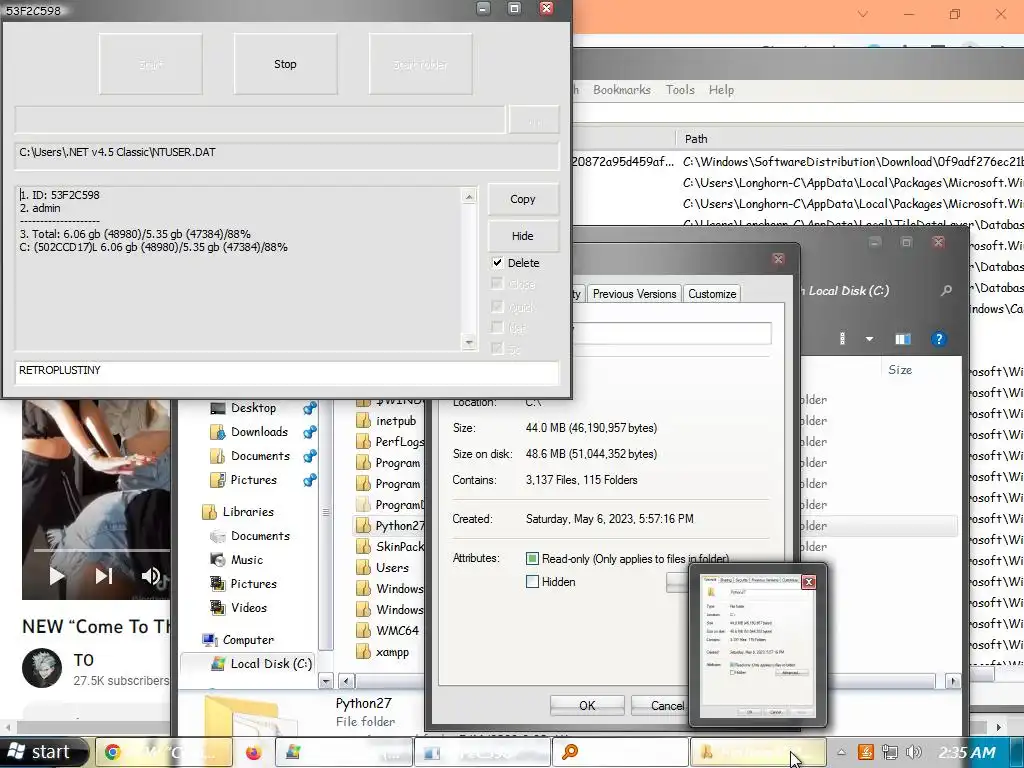Expand Libraries in navigation pane
1024x768 pixels.
pyautogui.click(x=248, y=512)
